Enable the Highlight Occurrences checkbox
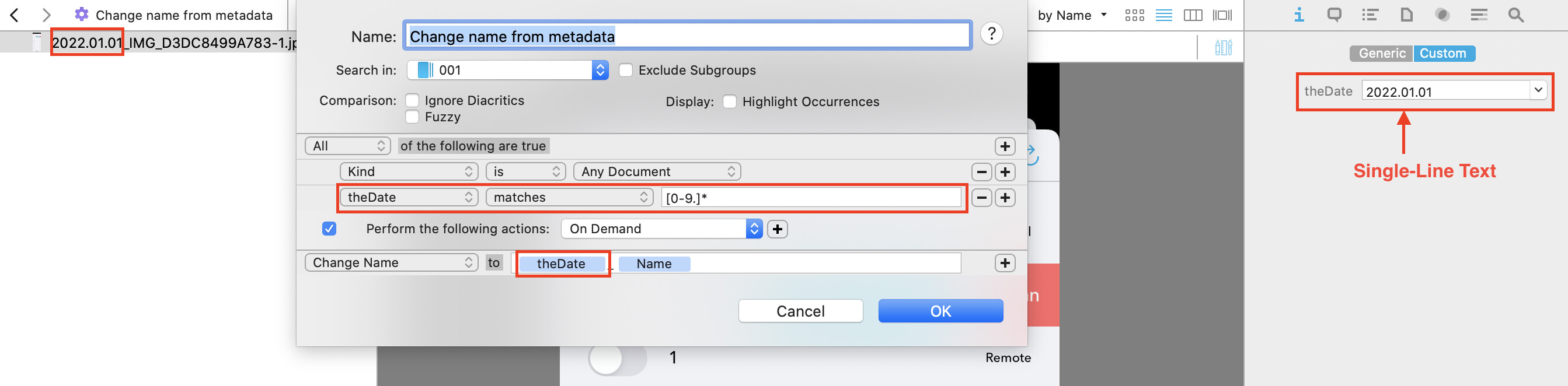Image resolution: width=1568 pixels, height=386 pixels. [730, 101]
